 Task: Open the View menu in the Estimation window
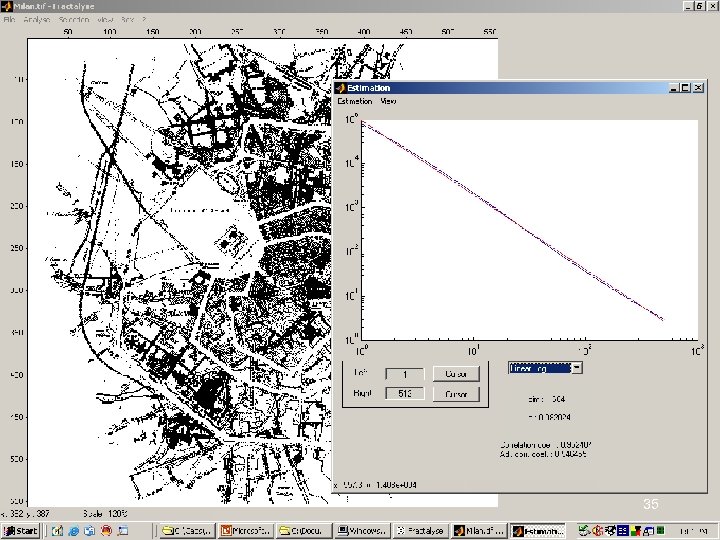pos(388,101)
